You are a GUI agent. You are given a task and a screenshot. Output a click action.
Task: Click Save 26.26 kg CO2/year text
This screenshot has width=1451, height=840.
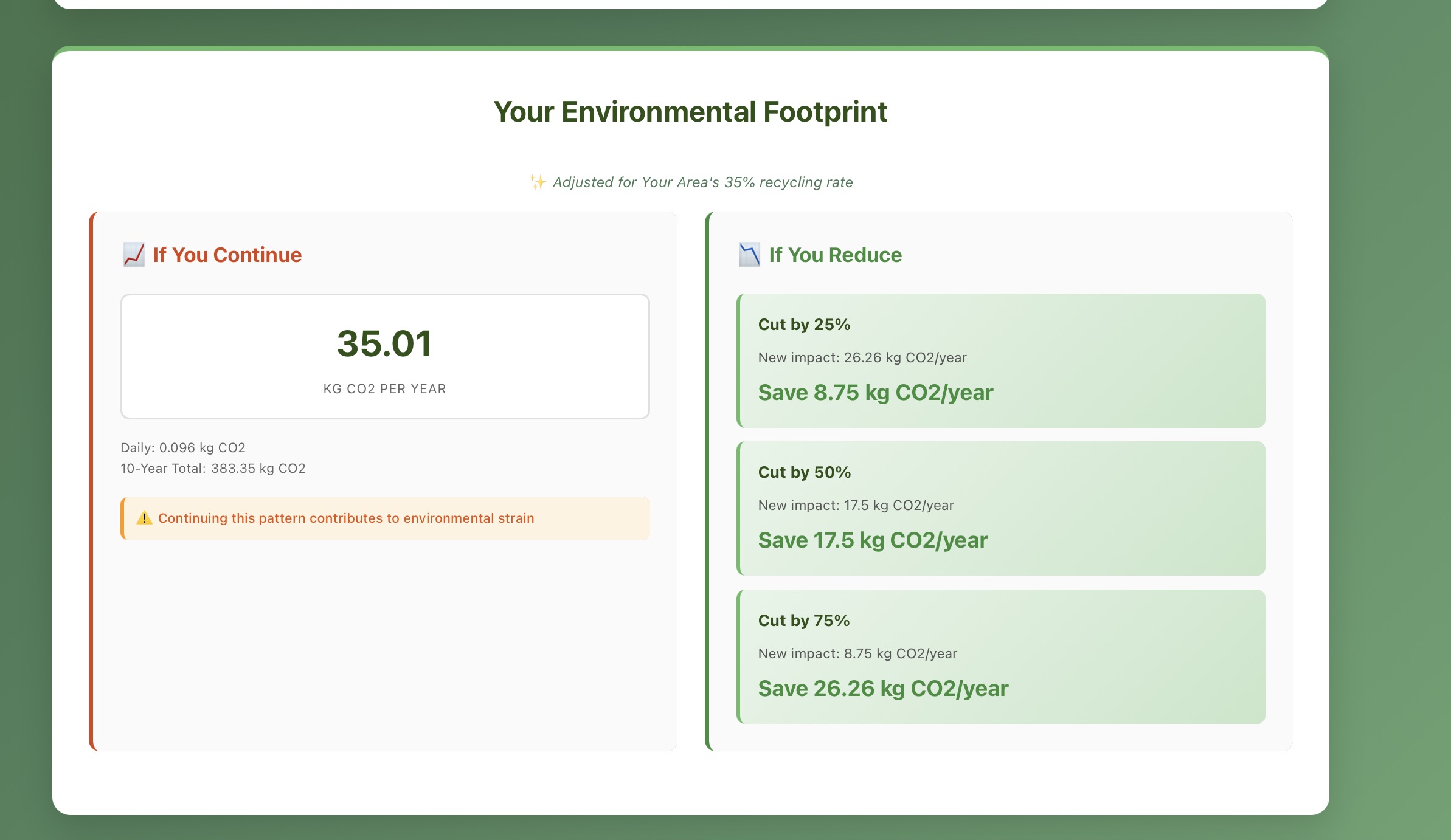pos(883,689)
